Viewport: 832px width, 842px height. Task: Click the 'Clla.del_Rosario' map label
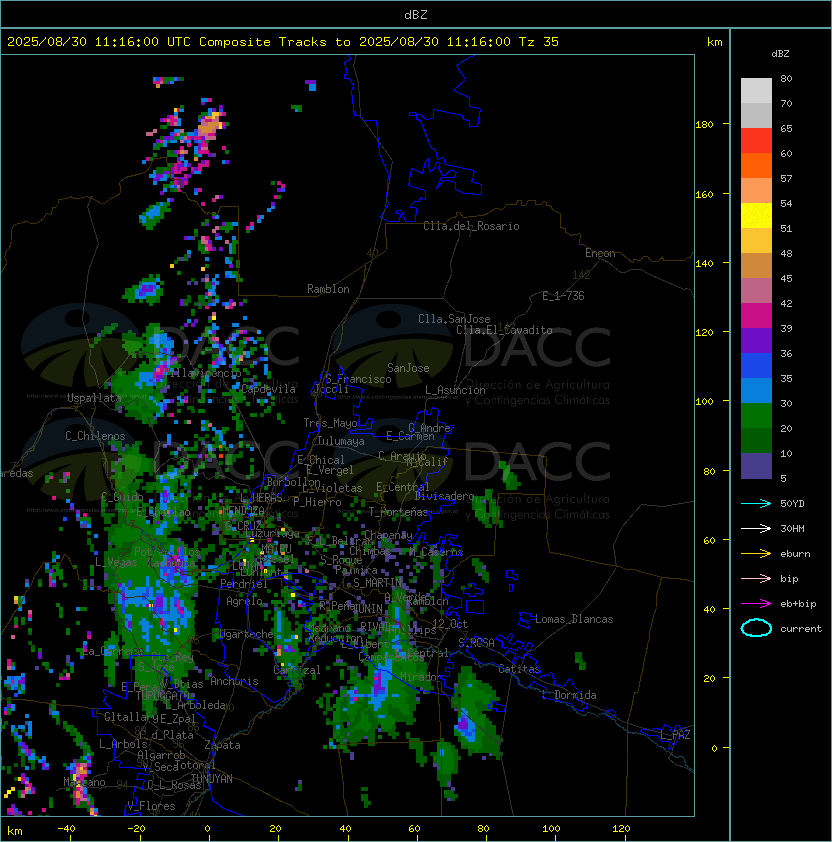[471, 226]
